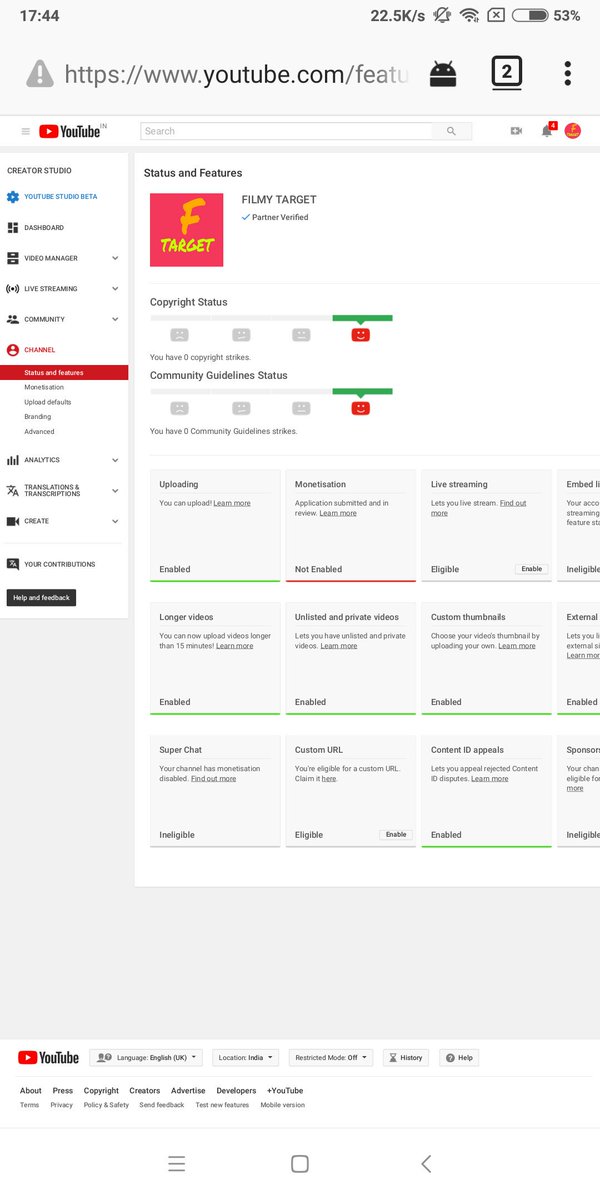
Task: Click into the YouTube search field
Action: point(286,131)
